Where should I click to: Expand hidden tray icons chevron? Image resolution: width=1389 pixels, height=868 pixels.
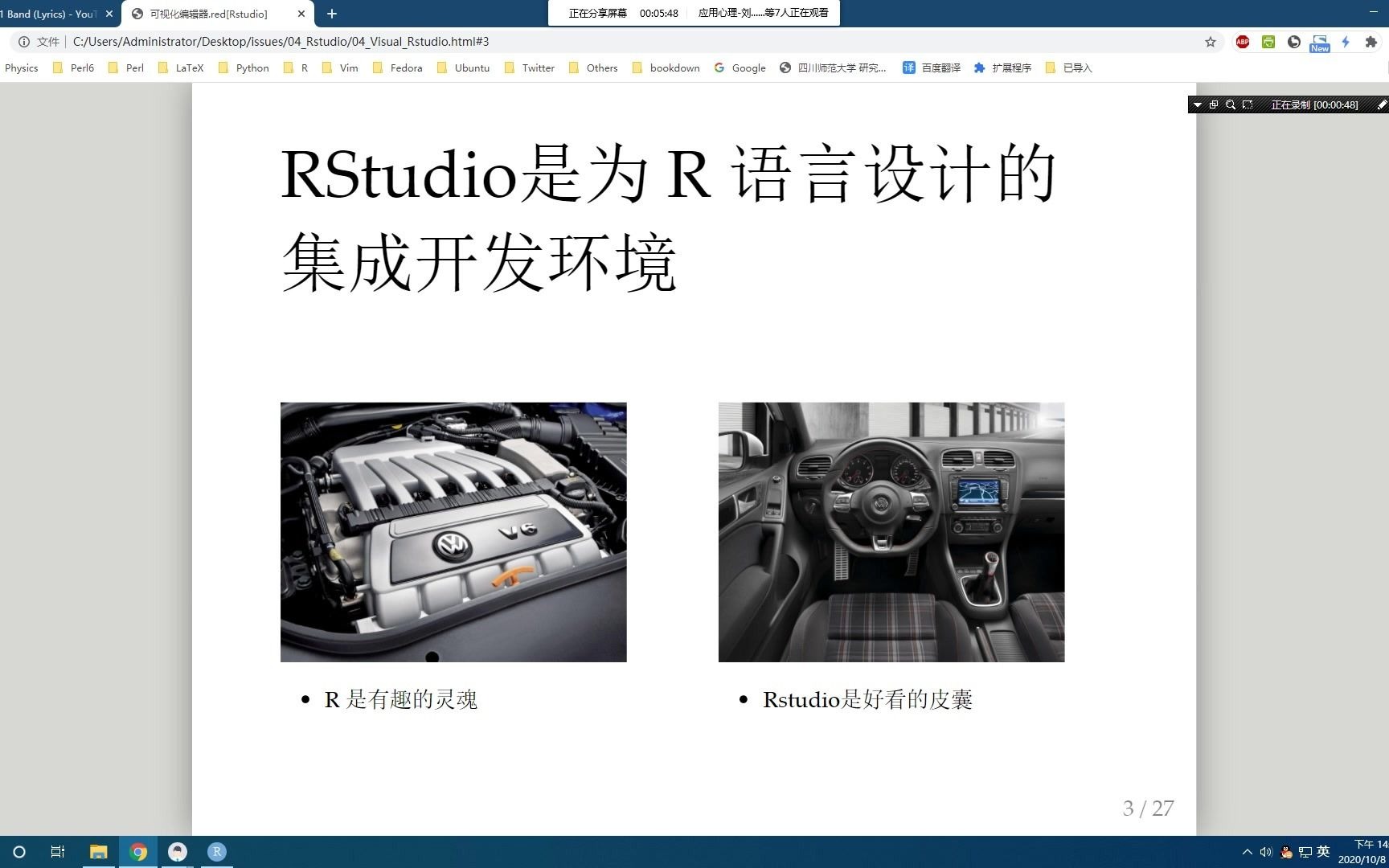[x=1247, y=852]
